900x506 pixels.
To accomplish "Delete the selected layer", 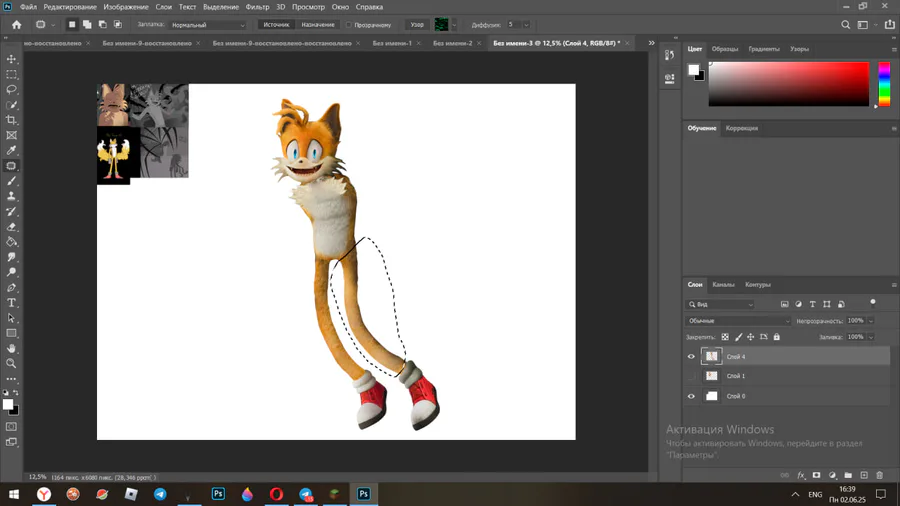I will click(879, 475).
